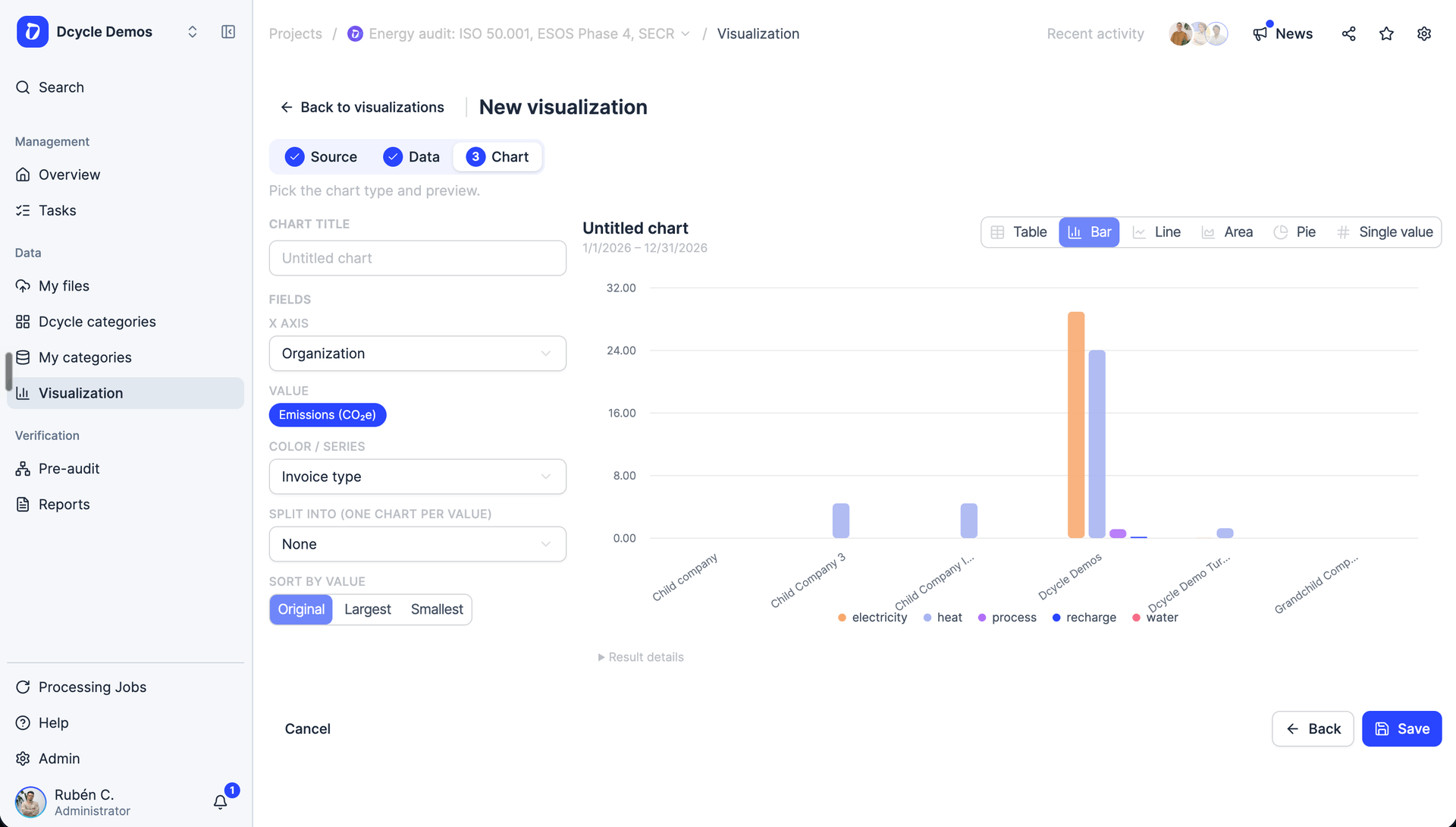This screenshot has width=1456, height=827.
Task: Go to the Data step tab
Action: 411,157
